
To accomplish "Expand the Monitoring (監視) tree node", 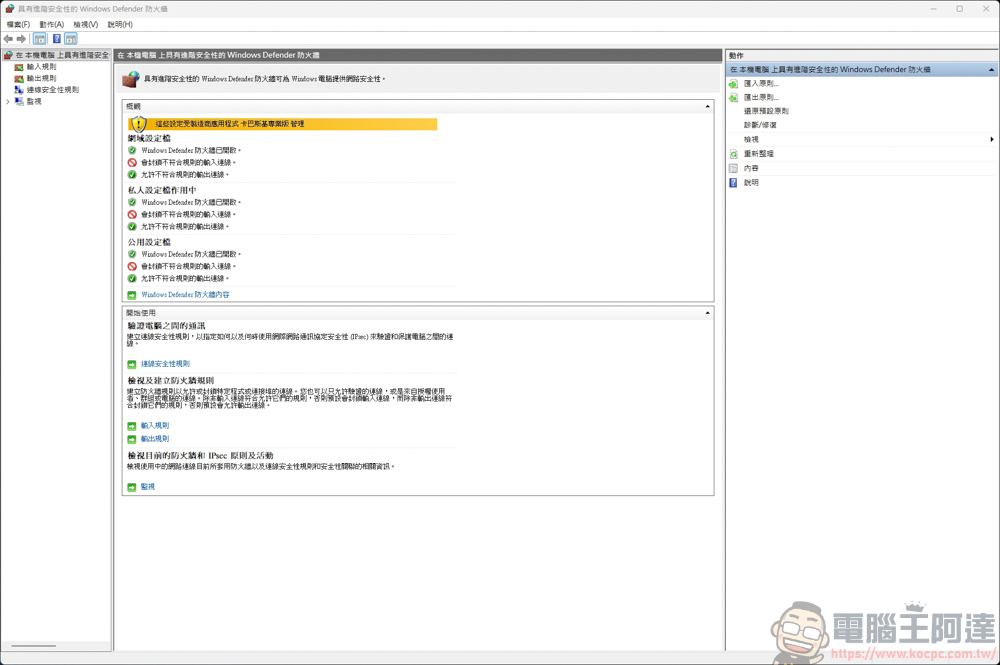I will tap(8, 101).
